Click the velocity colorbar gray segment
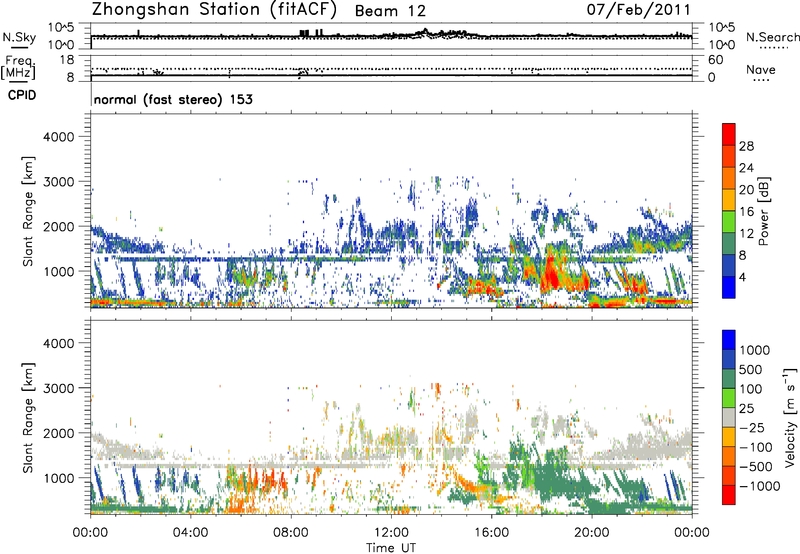800x554 pixels. [x=729, y=417]
